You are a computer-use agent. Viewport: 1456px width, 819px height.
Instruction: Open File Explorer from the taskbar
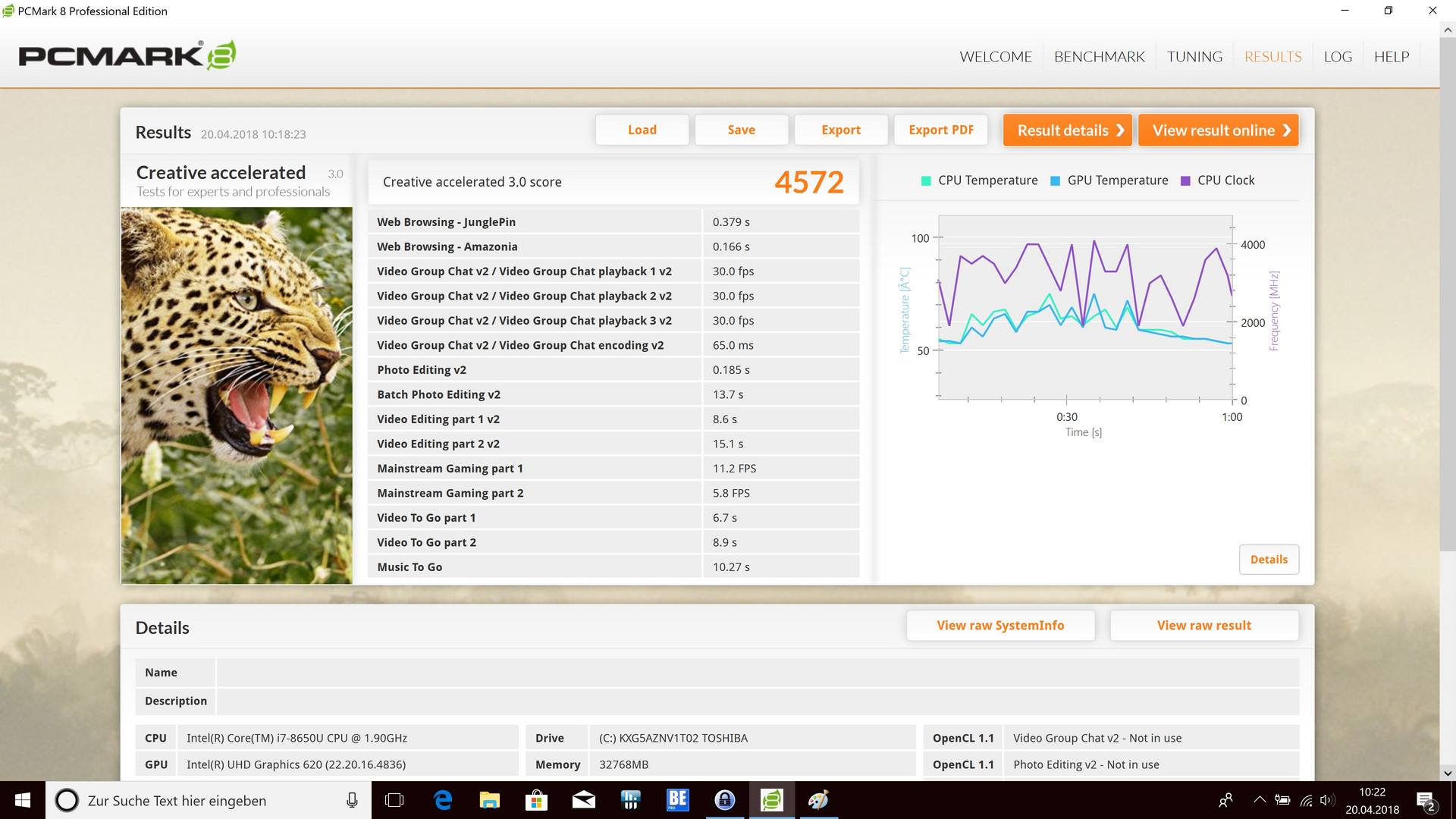tap(490, 800)
